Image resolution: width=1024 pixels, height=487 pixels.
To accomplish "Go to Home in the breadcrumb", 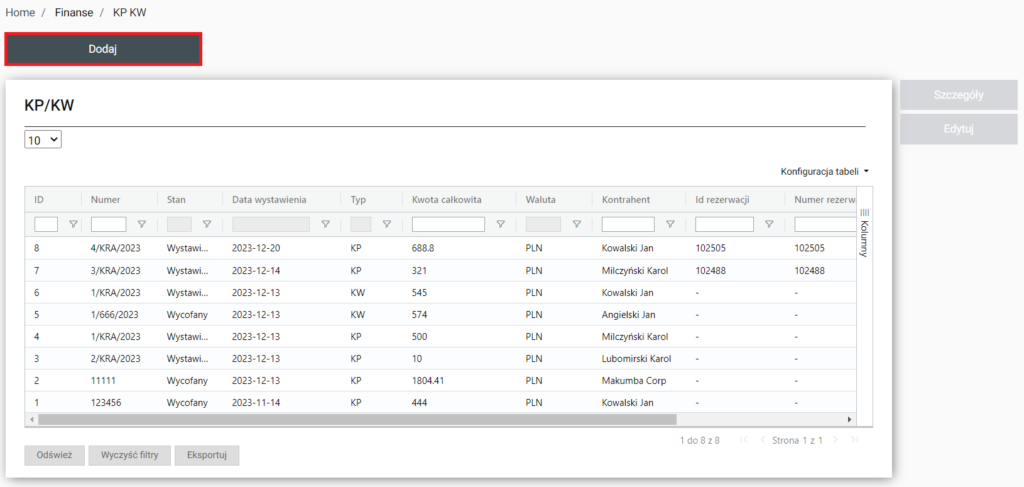I will pyautogui.click(x=20, y=12).
